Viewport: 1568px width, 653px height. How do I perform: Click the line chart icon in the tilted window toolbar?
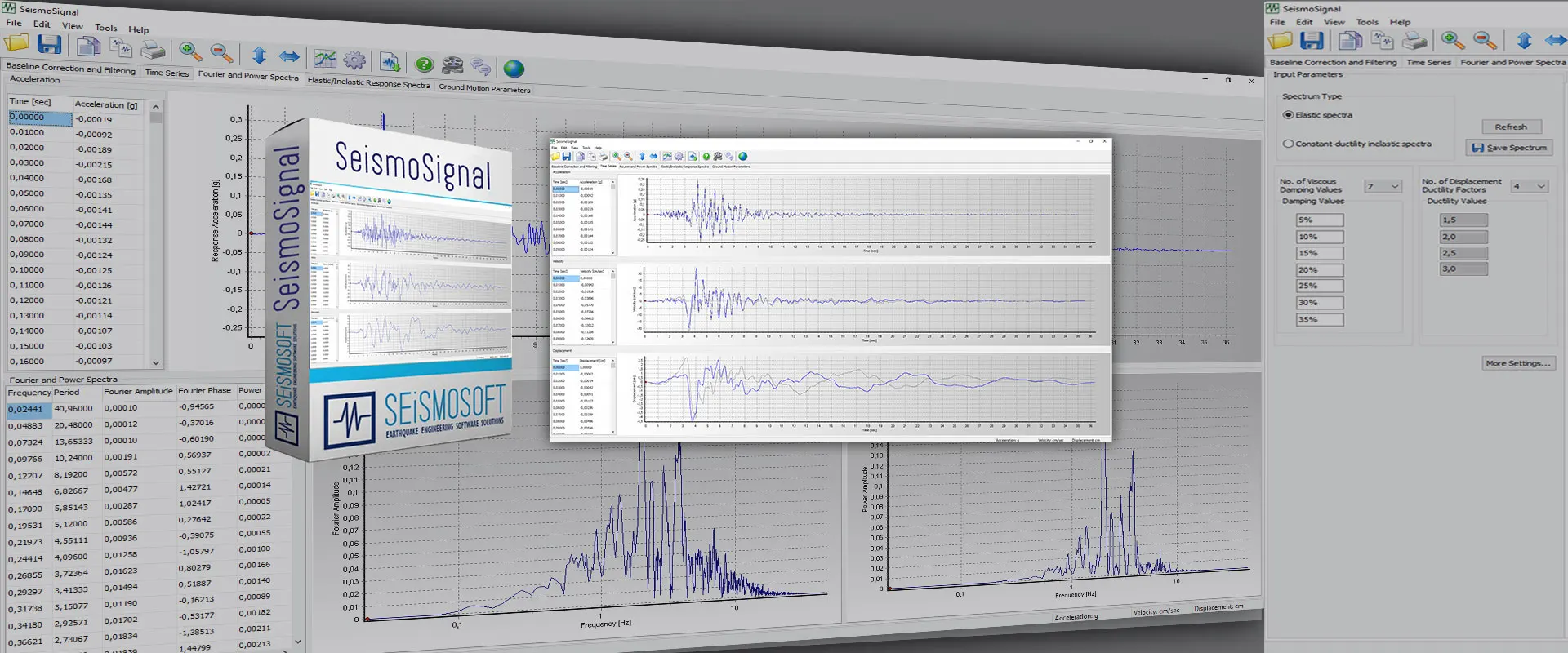point(325,58)
